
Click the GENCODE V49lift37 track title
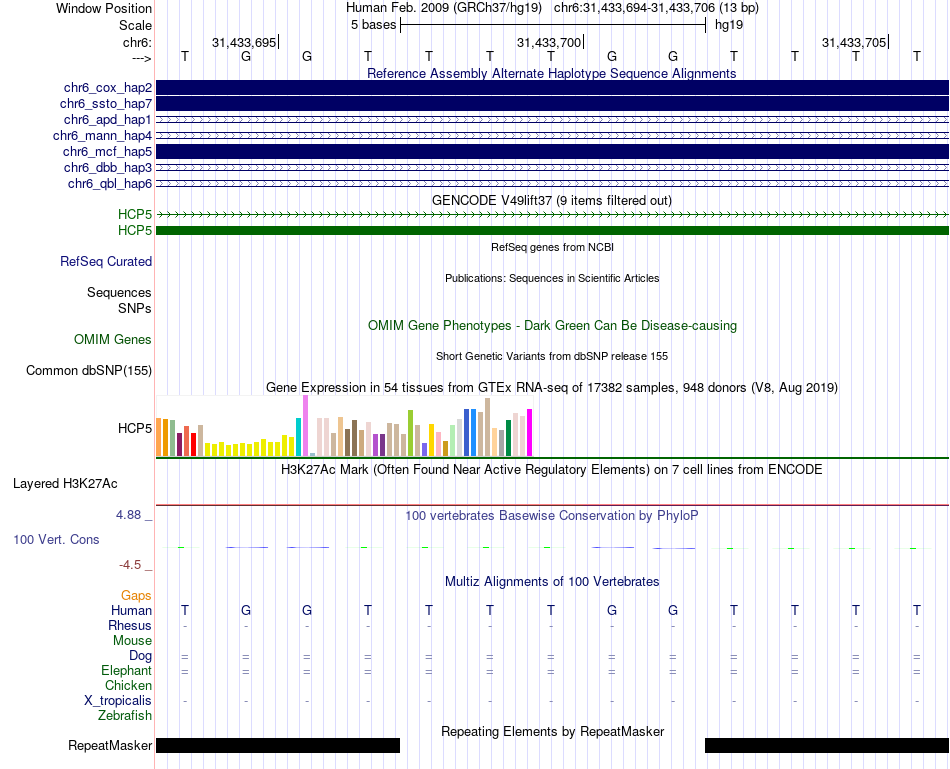coord(552,200)
